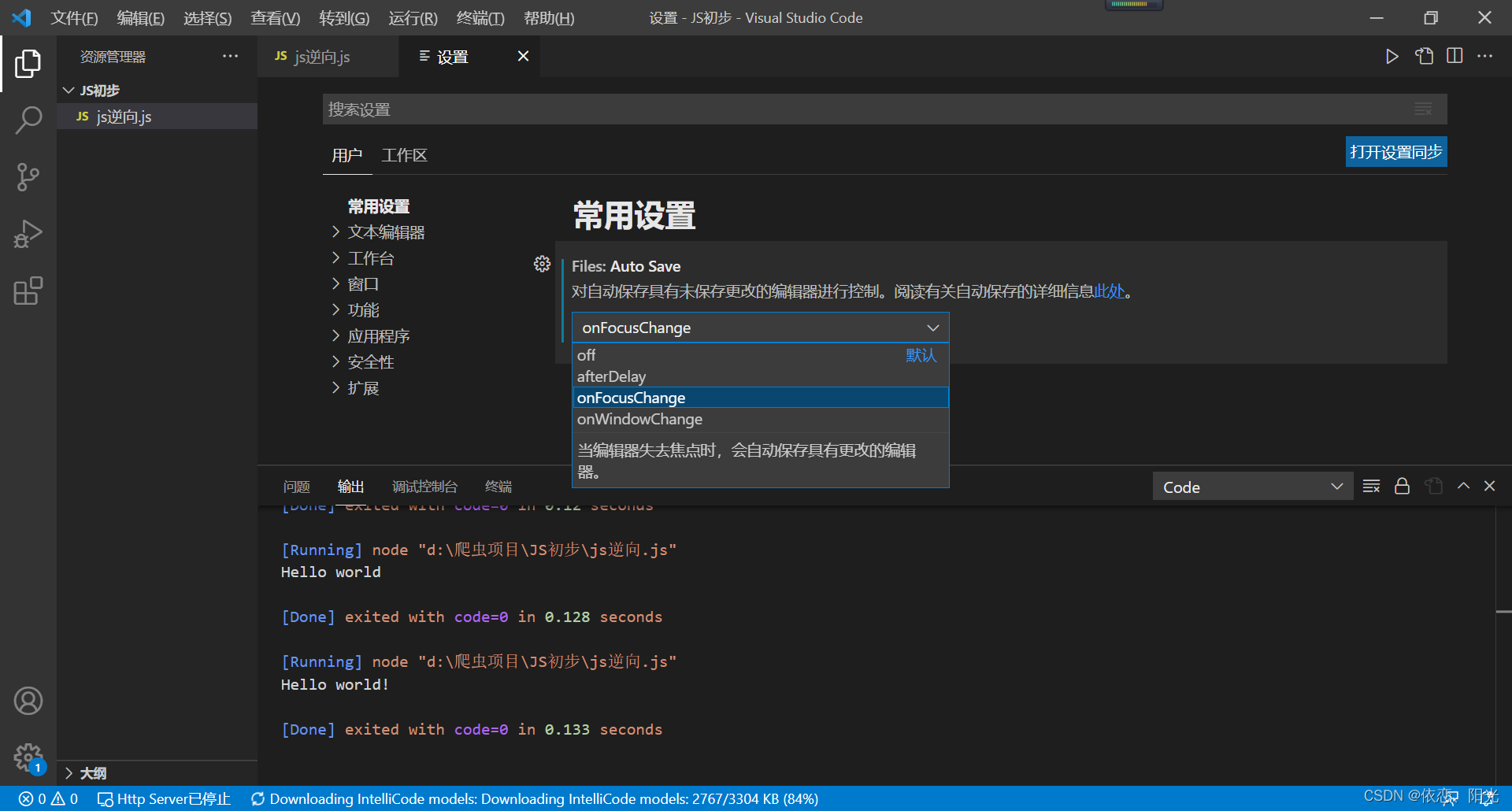The width and height of the screenshot is (1512, 811).
Task: Choose afterDelay in the Auto Save list
Action: 760,376
